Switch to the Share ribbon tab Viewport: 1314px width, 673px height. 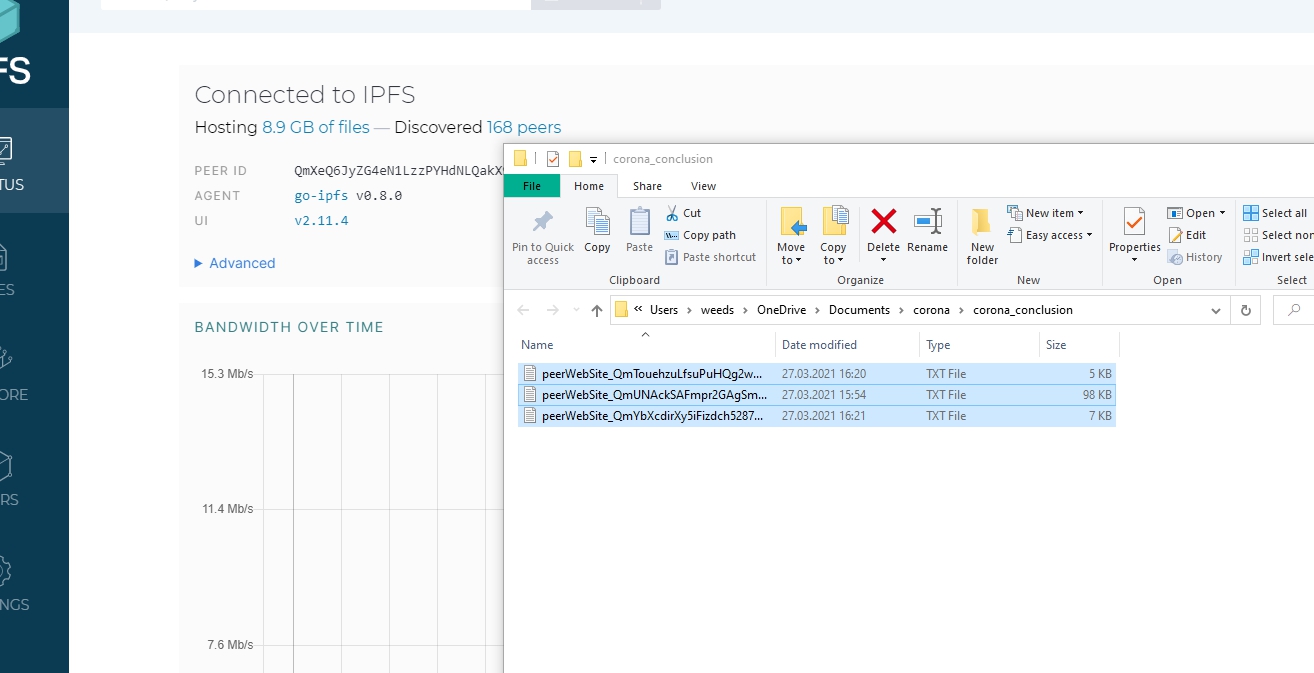(x=647, y=186)
